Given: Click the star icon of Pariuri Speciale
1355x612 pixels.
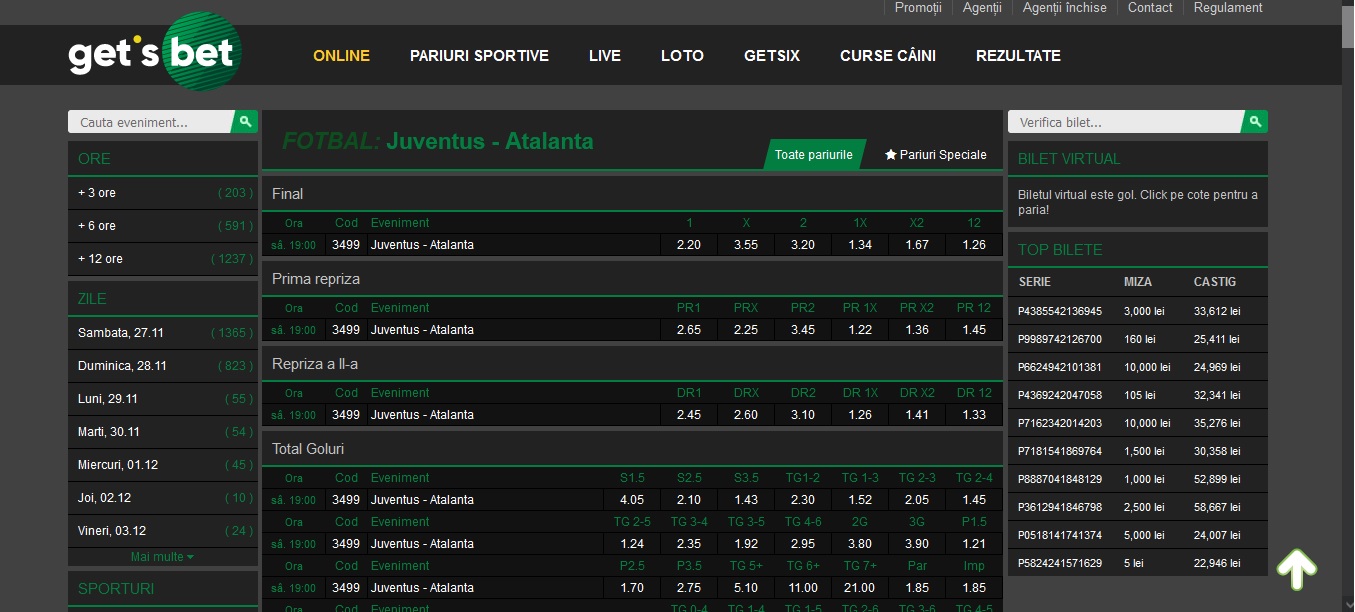Looking at the screenshot, I should 891,155.
